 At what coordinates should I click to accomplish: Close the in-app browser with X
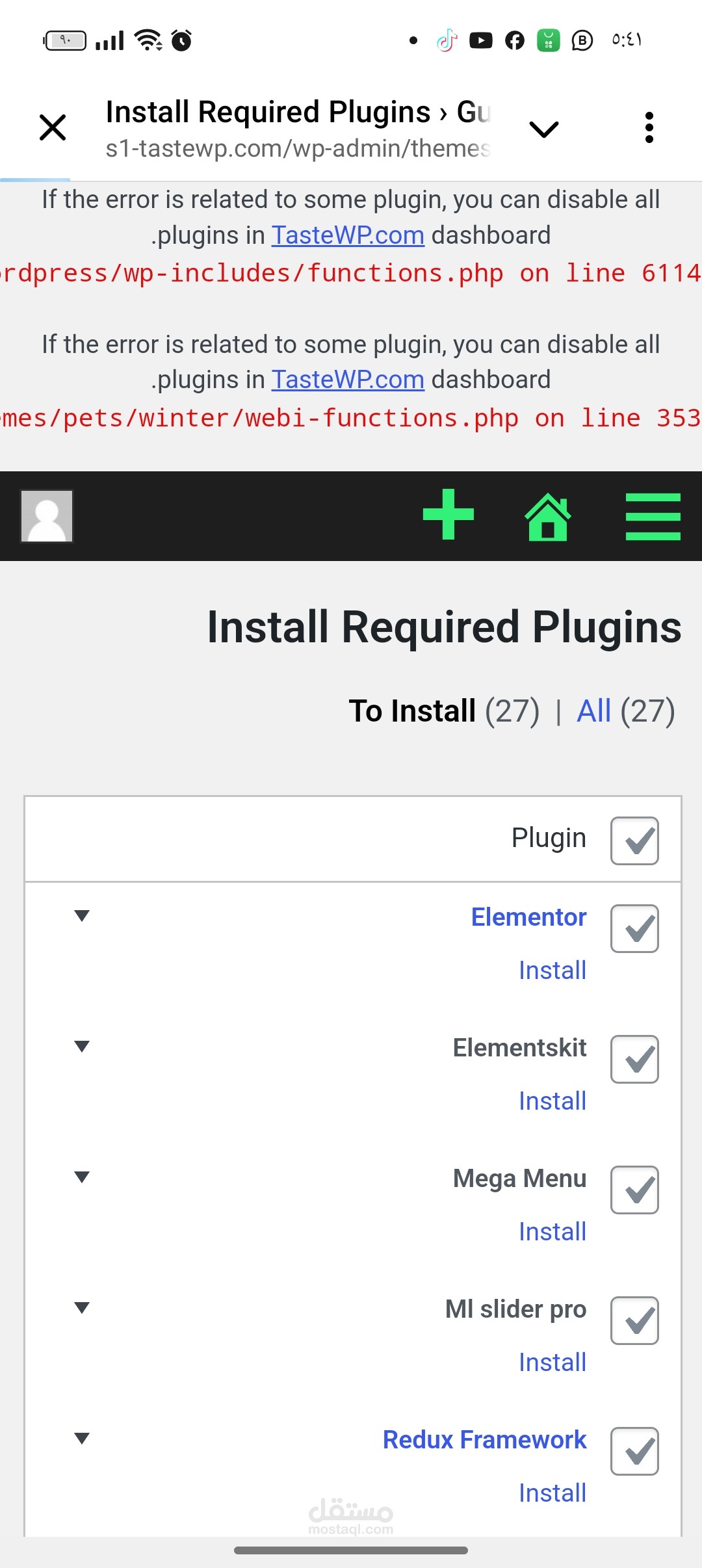tap(53, 127)
